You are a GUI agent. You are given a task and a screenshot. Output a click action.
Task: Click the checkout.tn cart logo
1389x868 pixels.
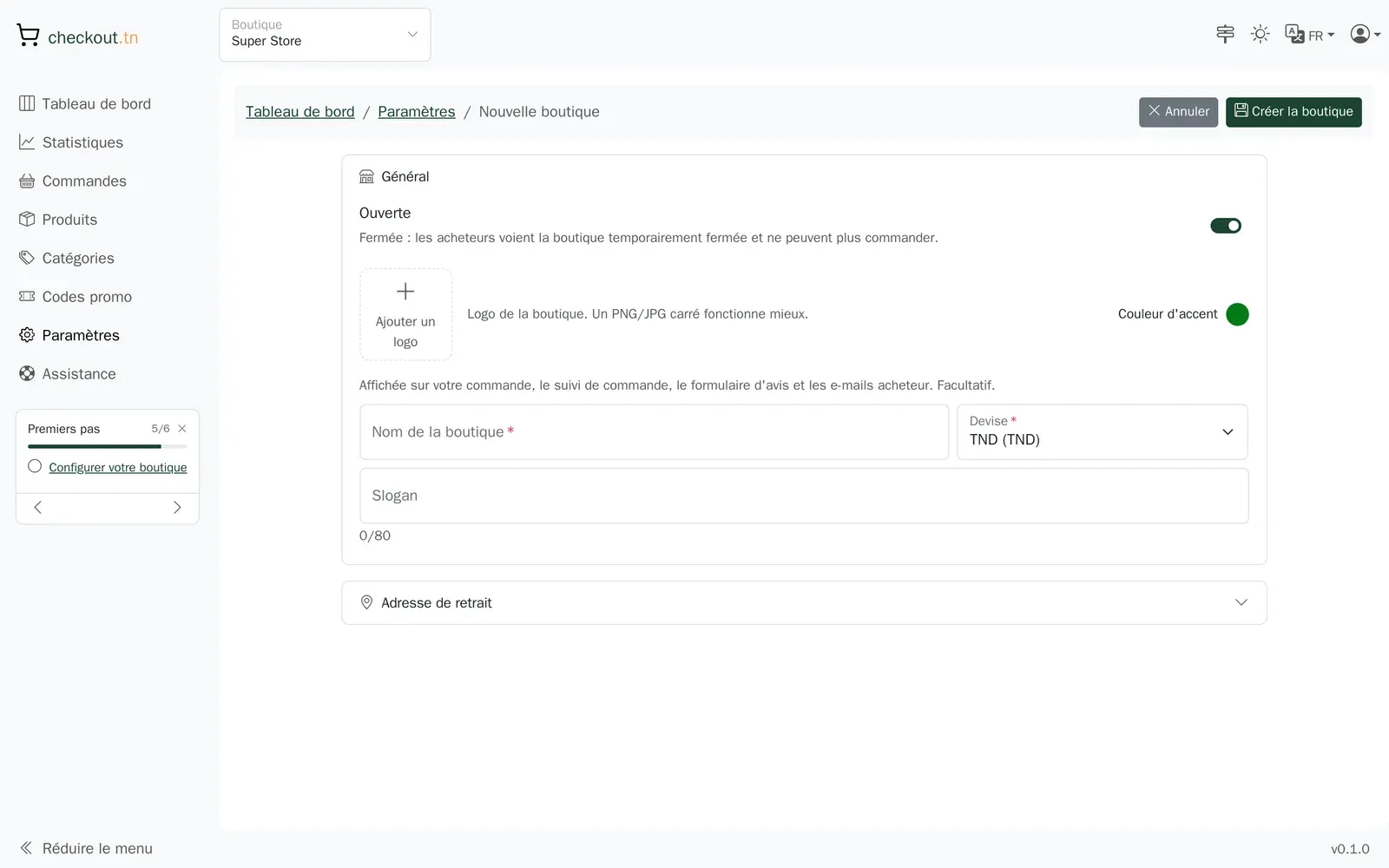click(x=77, y=36)
